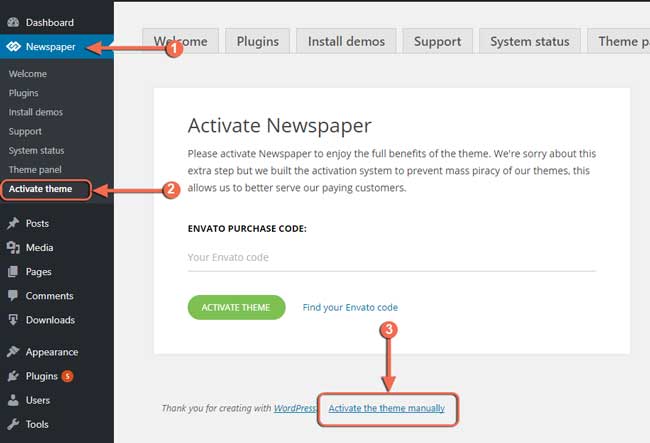The height and width of the screenshot is (443, 650).
Task: Open the Find your Envato code link
Action: (x=350, y=307)
